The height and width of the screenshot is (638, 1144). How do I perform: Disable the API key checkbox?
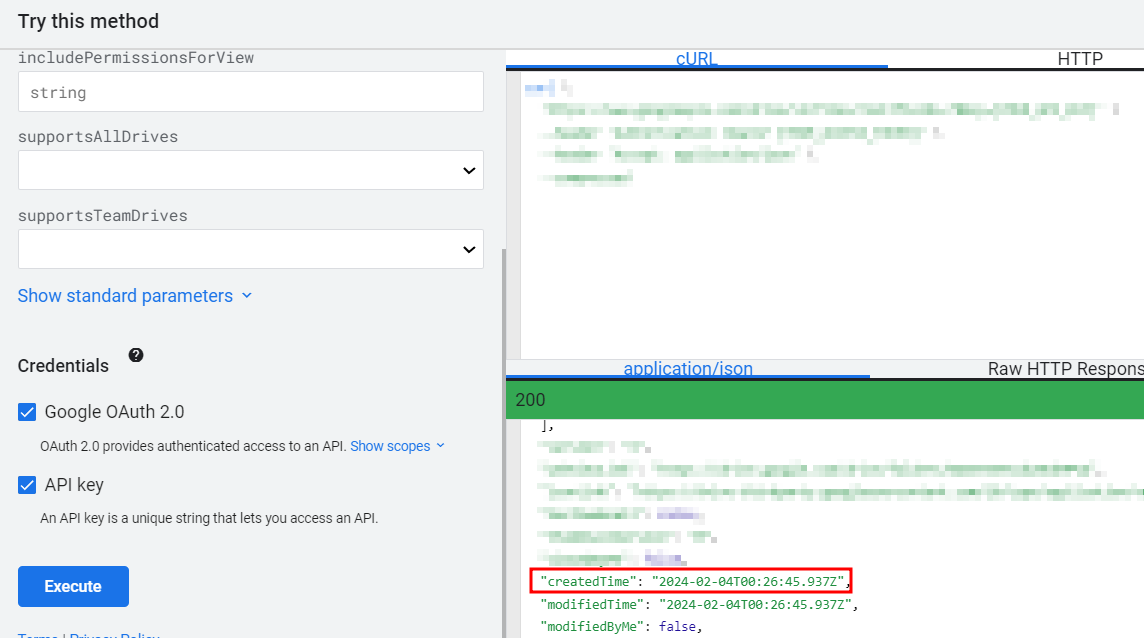27,485
